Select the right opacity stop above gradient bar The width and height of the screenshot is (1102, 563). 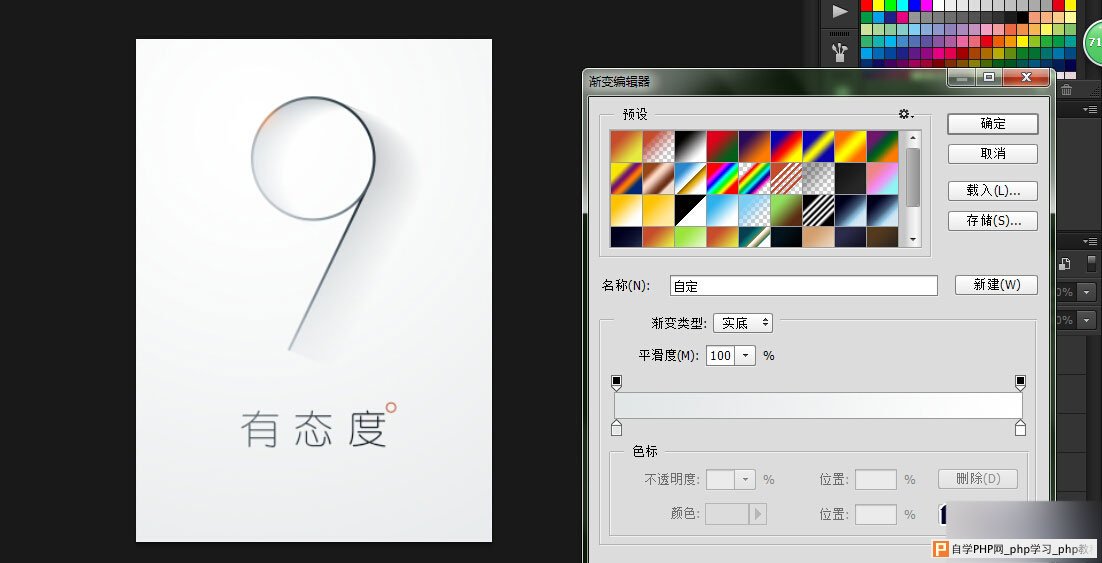point(1020,383)
